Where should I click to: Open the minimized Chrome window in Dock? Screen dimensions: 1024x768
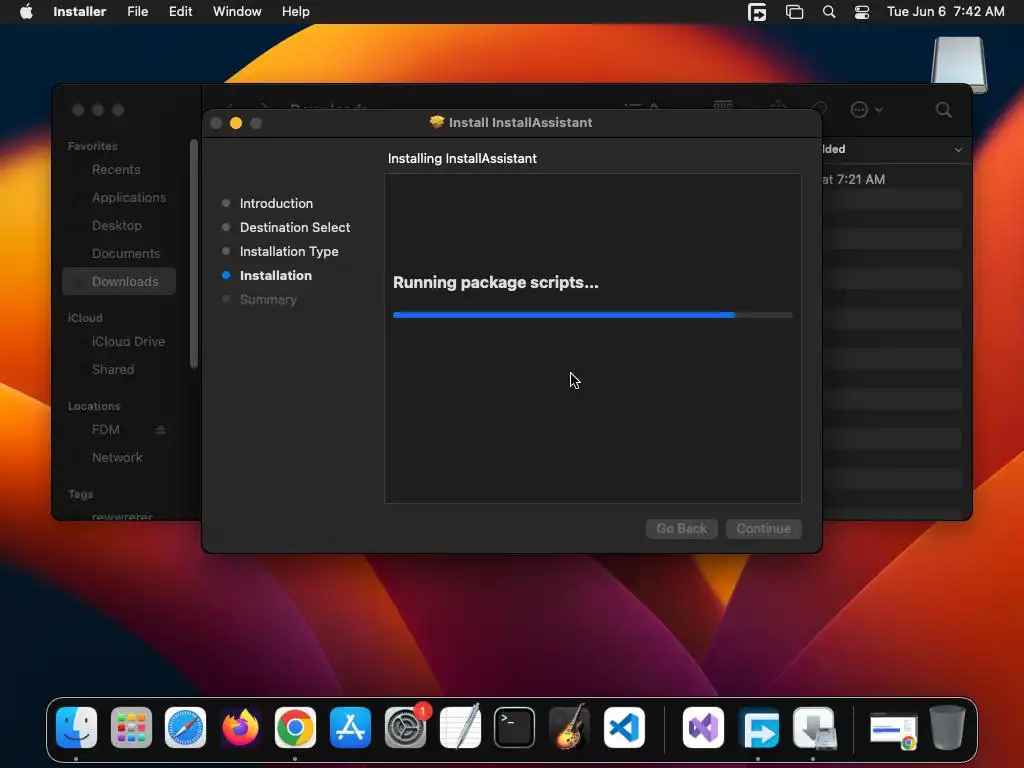pos(893,730)
